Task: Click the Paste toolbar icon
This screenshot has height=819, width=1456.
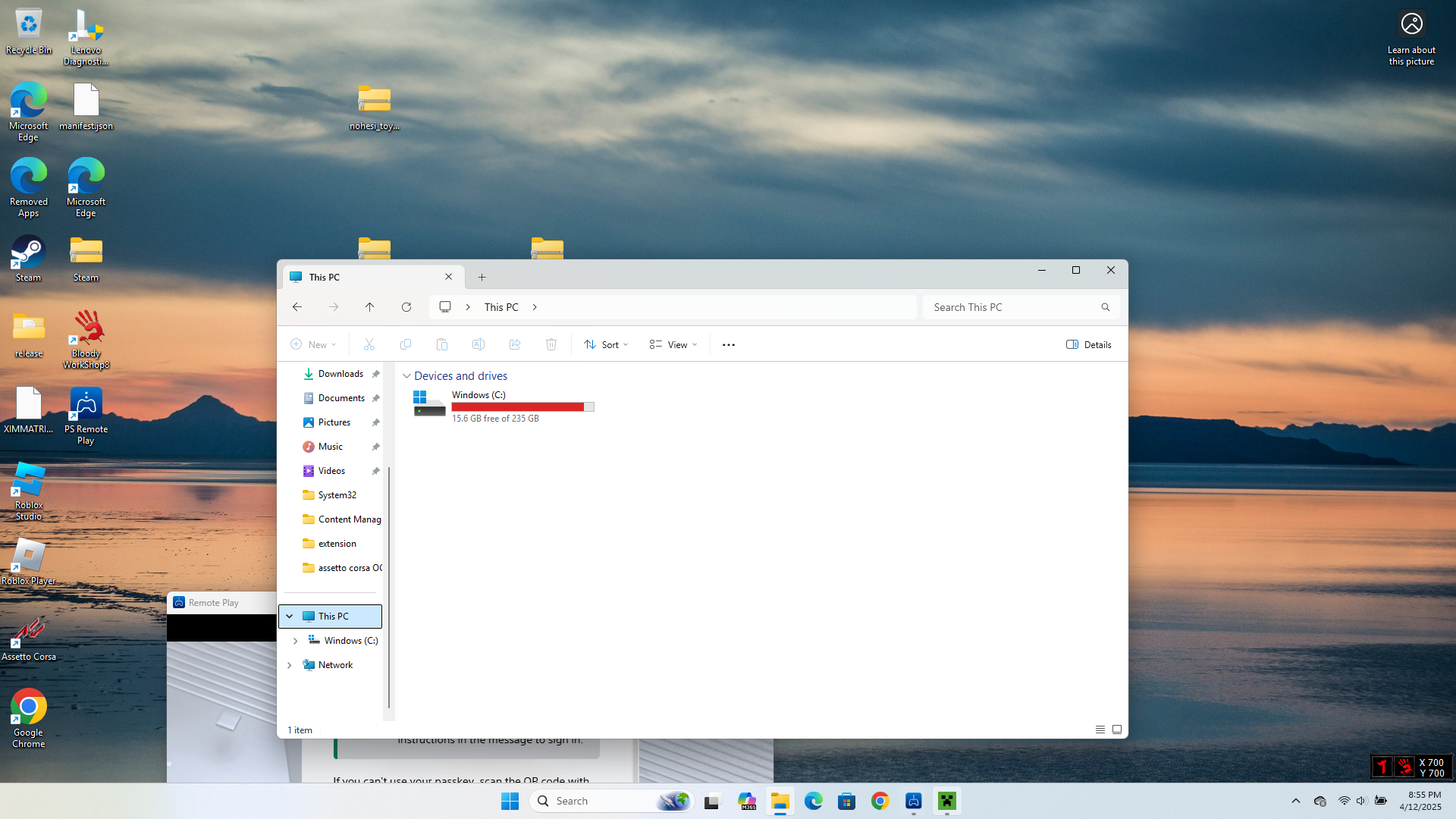Action: point(442,344)
